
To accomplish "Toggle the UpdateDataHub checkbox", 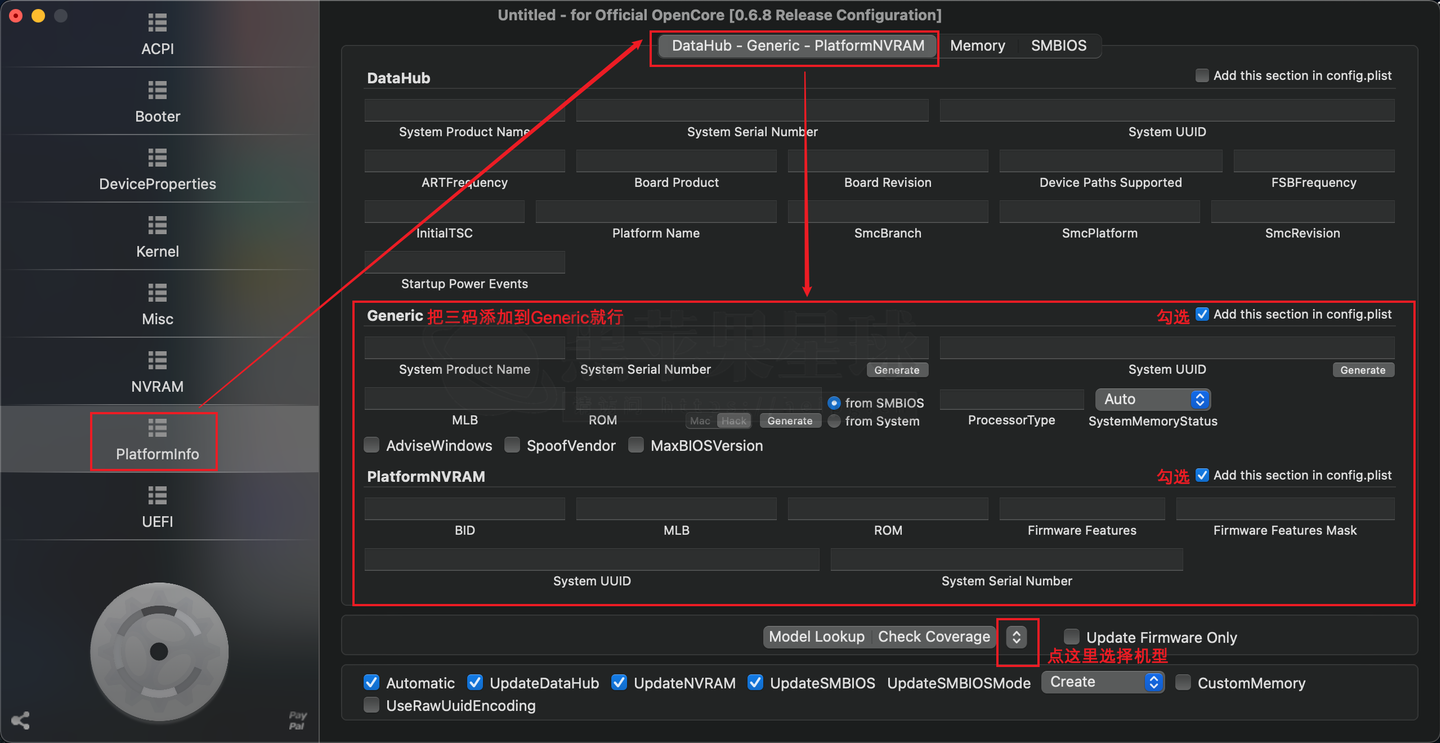I will tap(475, 683).
